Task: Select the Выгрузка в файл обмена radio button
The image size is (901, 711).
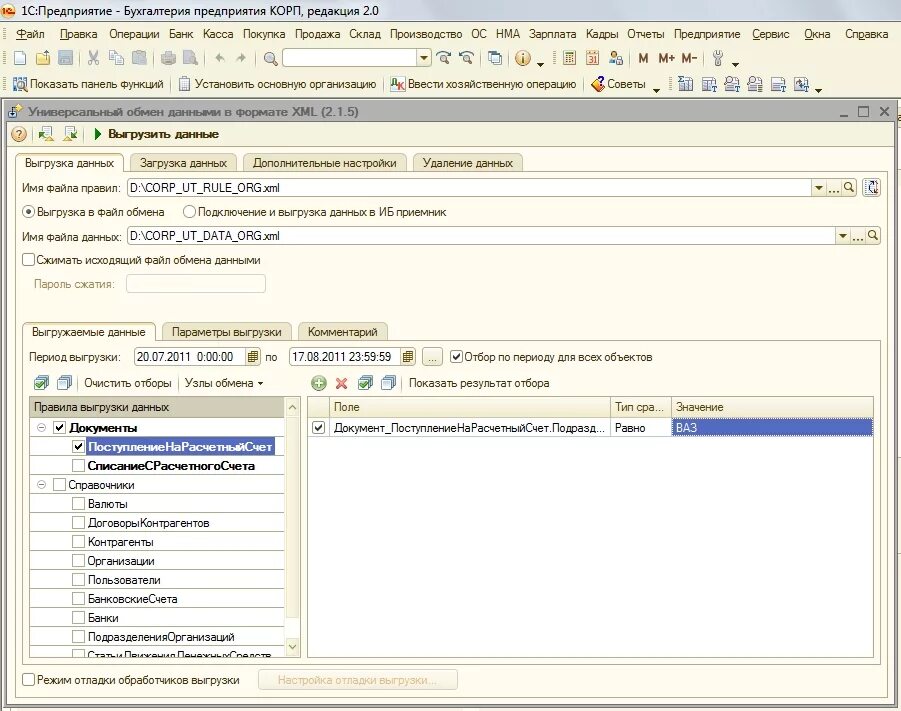Action: pyautogui.click(x=29, y=212)
